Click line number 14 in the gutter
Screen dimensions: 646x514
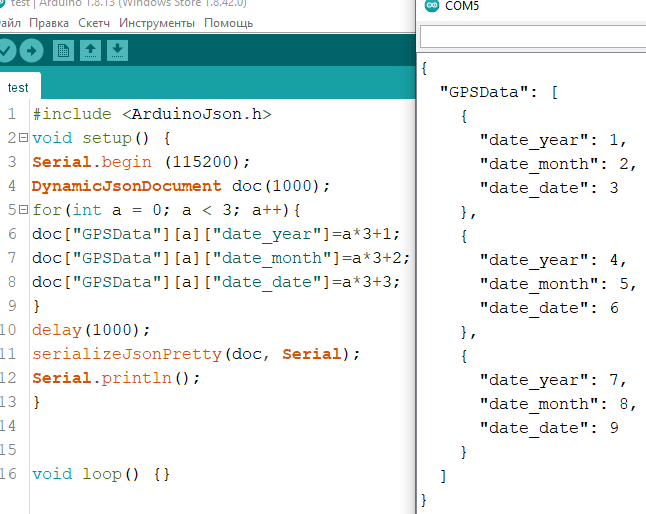click(x=8, y=425)
